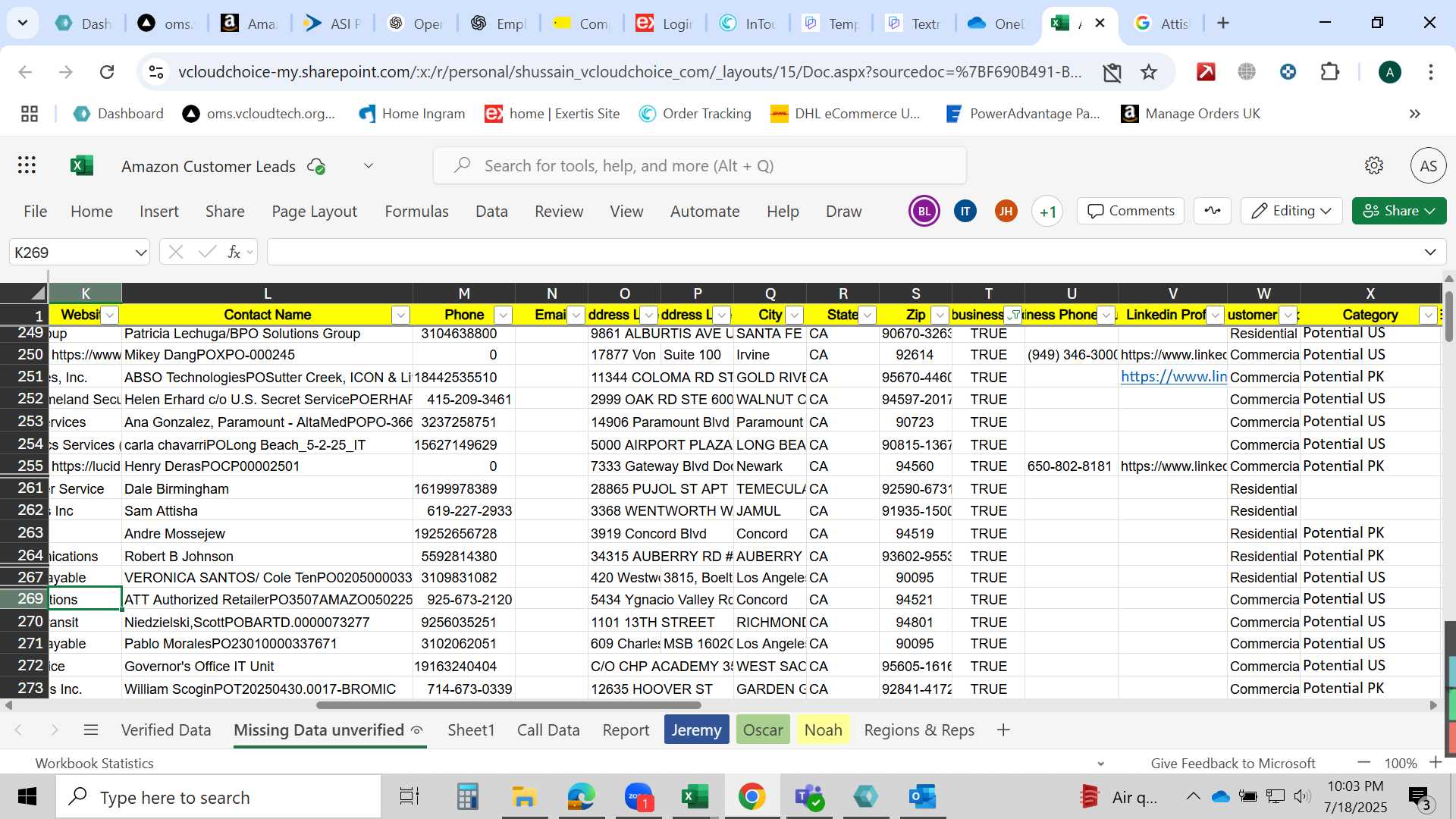The height and width of the screenshot is (819, 1456).
Task: Show the IT collaborator presence avatar
Action: (965, 212)
